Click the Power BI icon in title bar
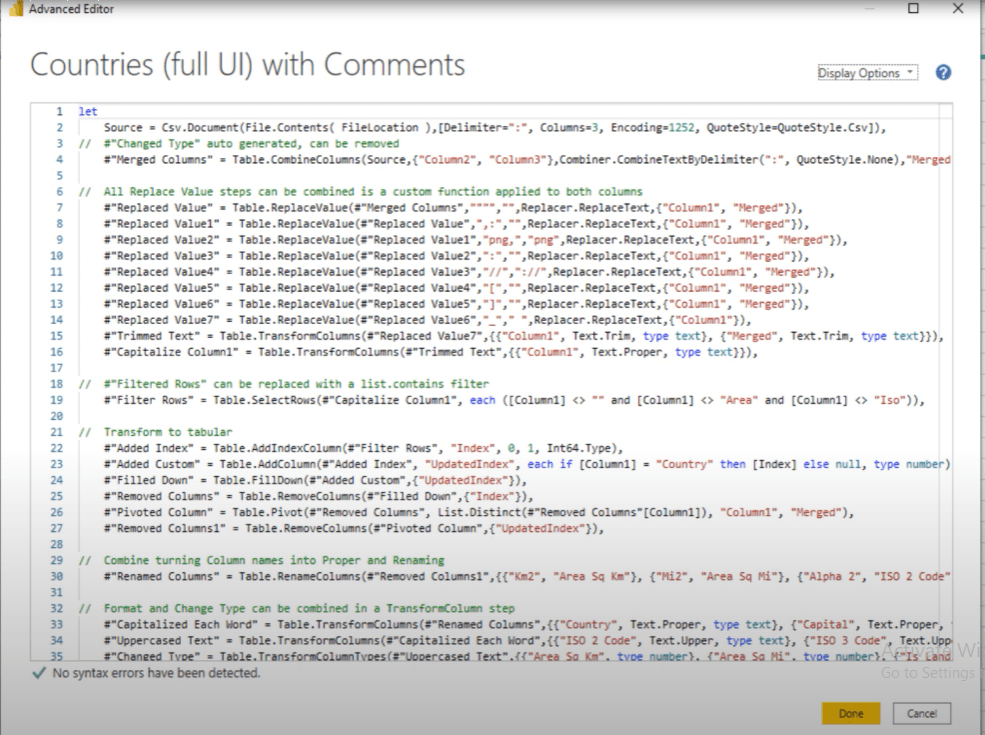This screenshot has width=985, height=735. (x=16, y=9)
